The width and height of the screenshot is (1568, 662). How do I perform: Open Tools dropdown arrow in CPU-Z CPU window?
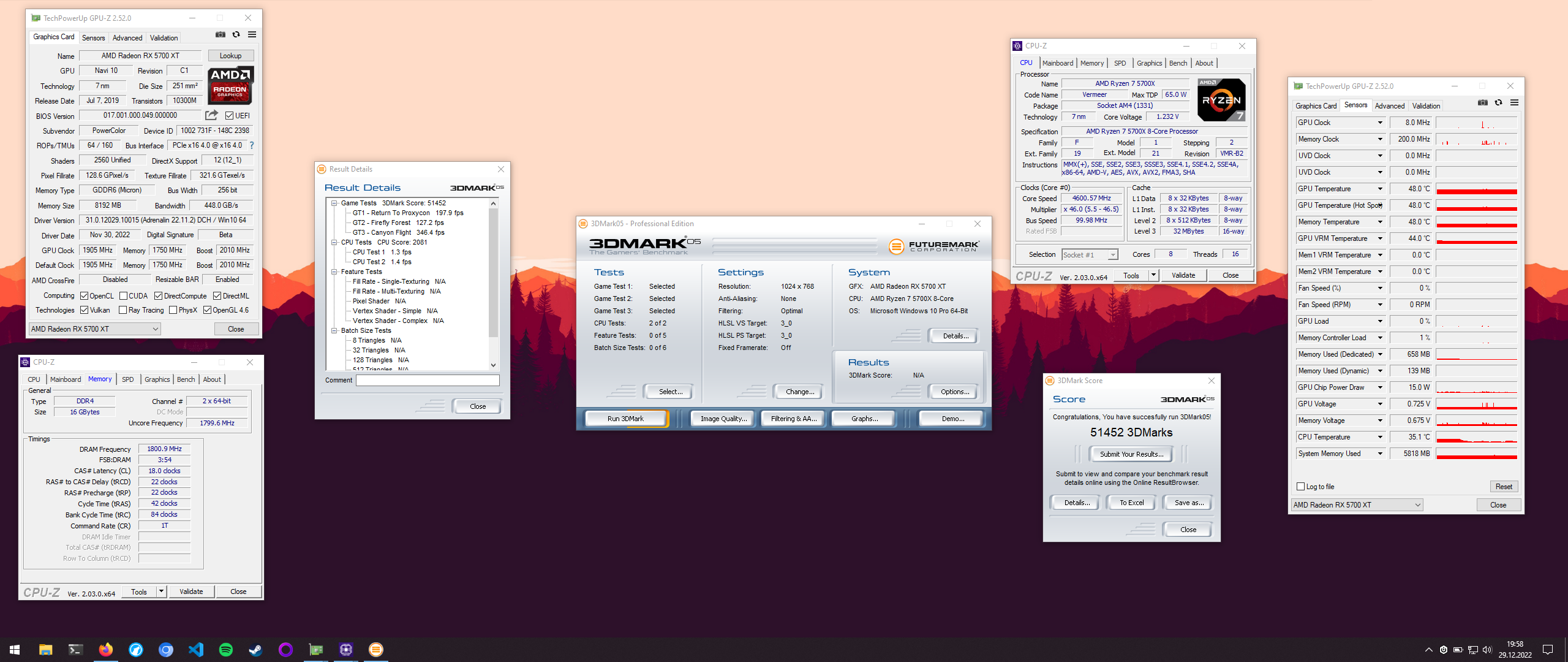coord(1153,275)
